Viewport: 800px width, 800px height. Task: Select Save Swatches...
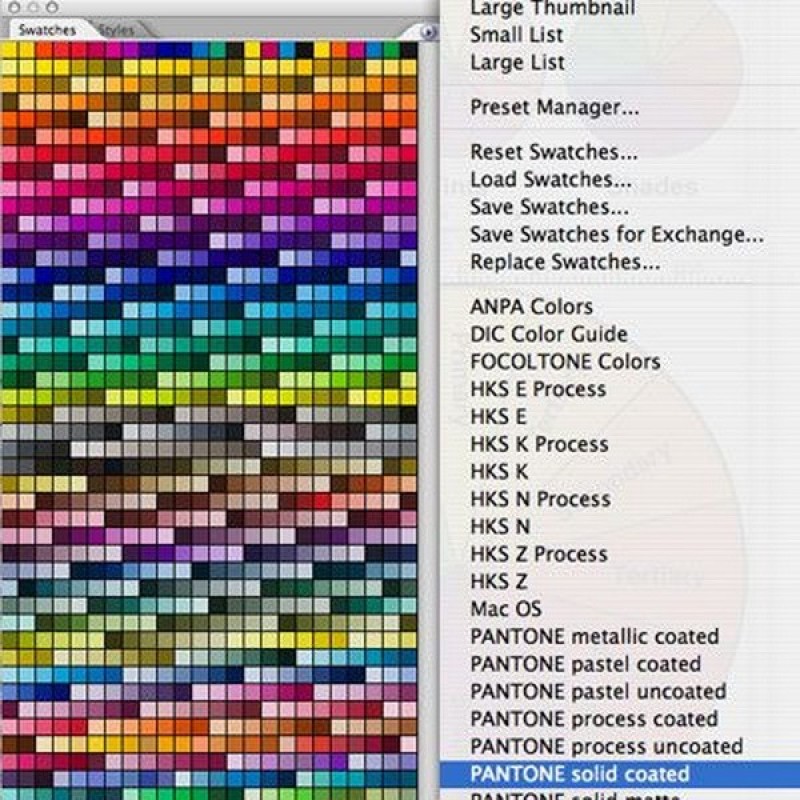click(549, 207)
